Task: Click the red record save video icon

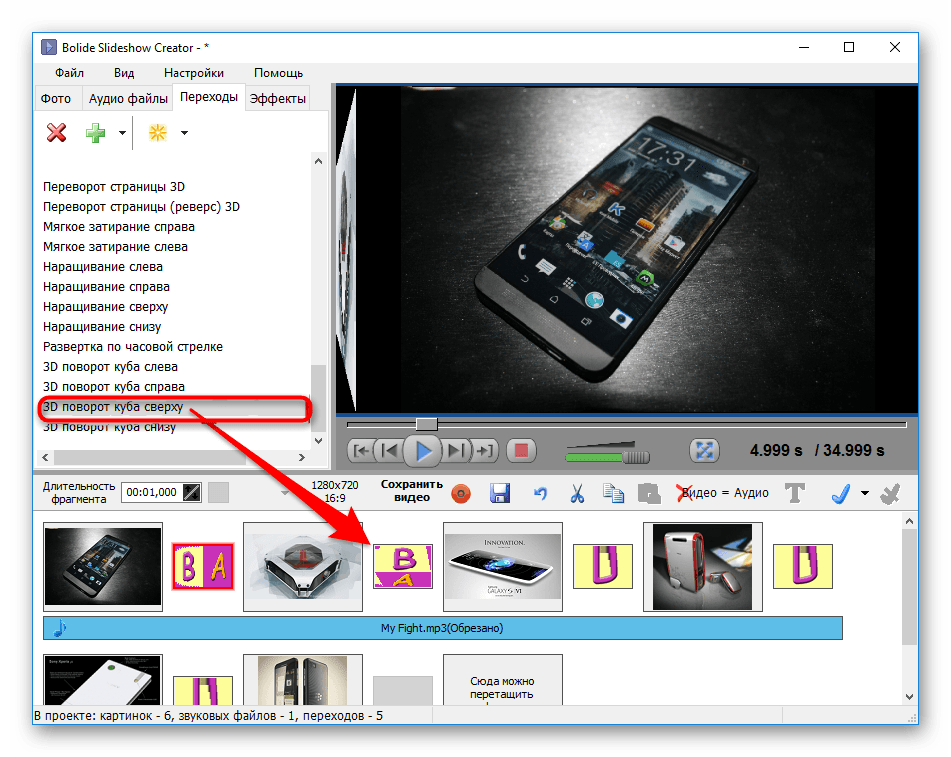Action: (x=461, y=494)
